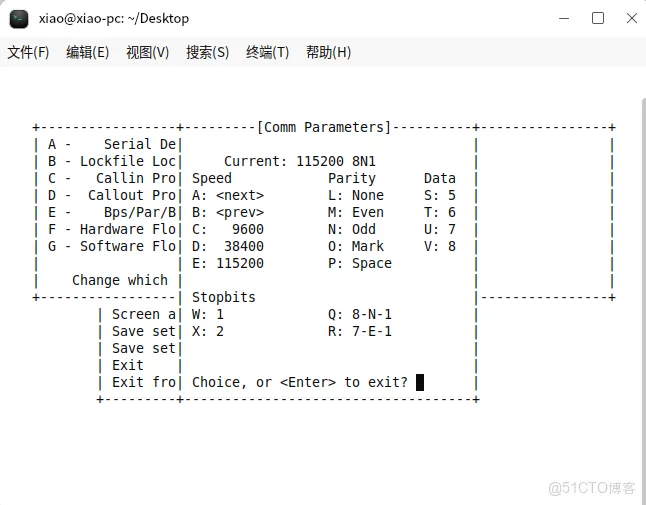Open the 编辑(E) menu
This screenshot has height=505, width=646.
[x=88, y=52]
